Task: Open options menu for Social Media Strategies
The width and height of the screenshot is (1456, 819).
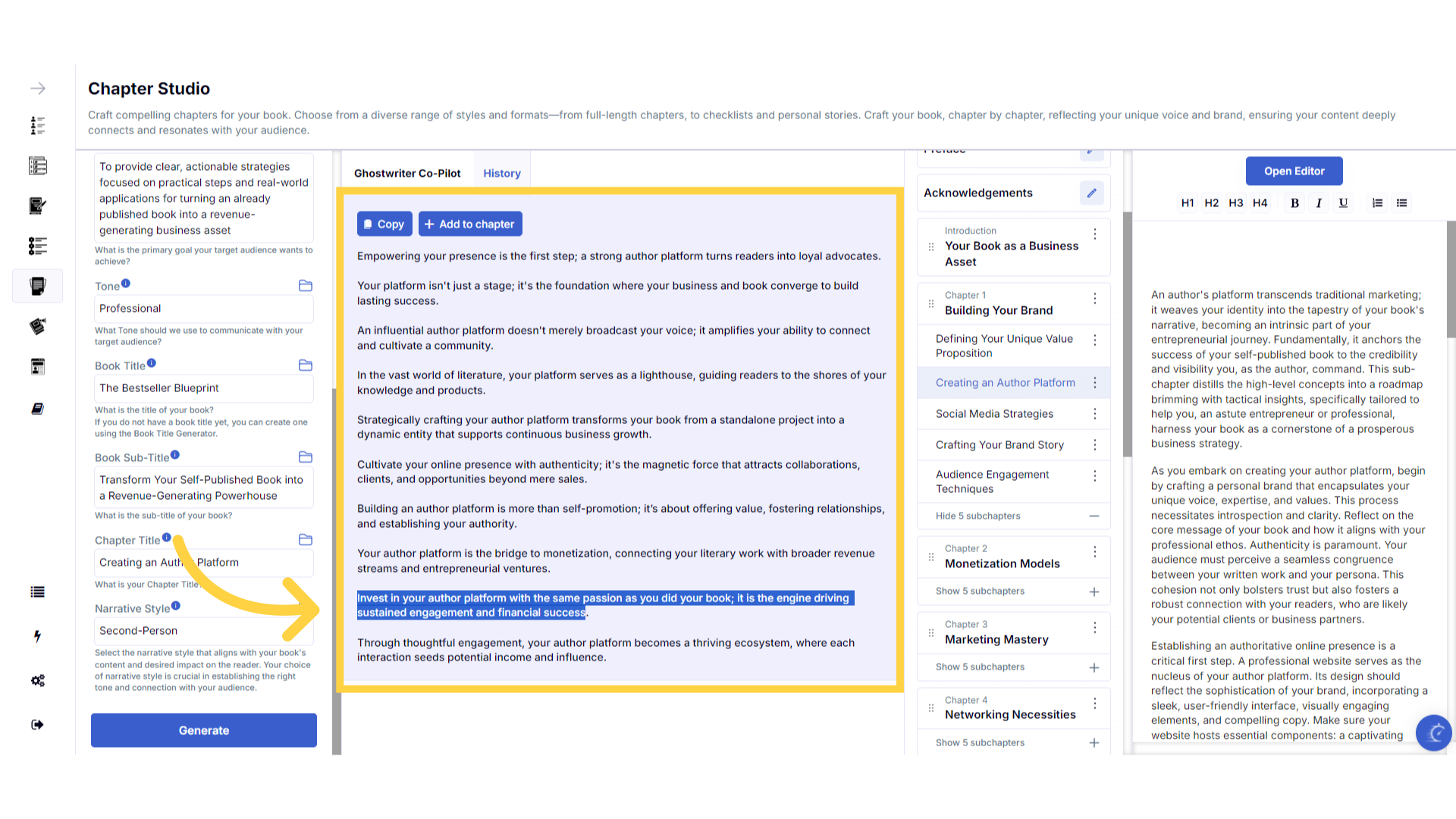Action: [1094, 414]
